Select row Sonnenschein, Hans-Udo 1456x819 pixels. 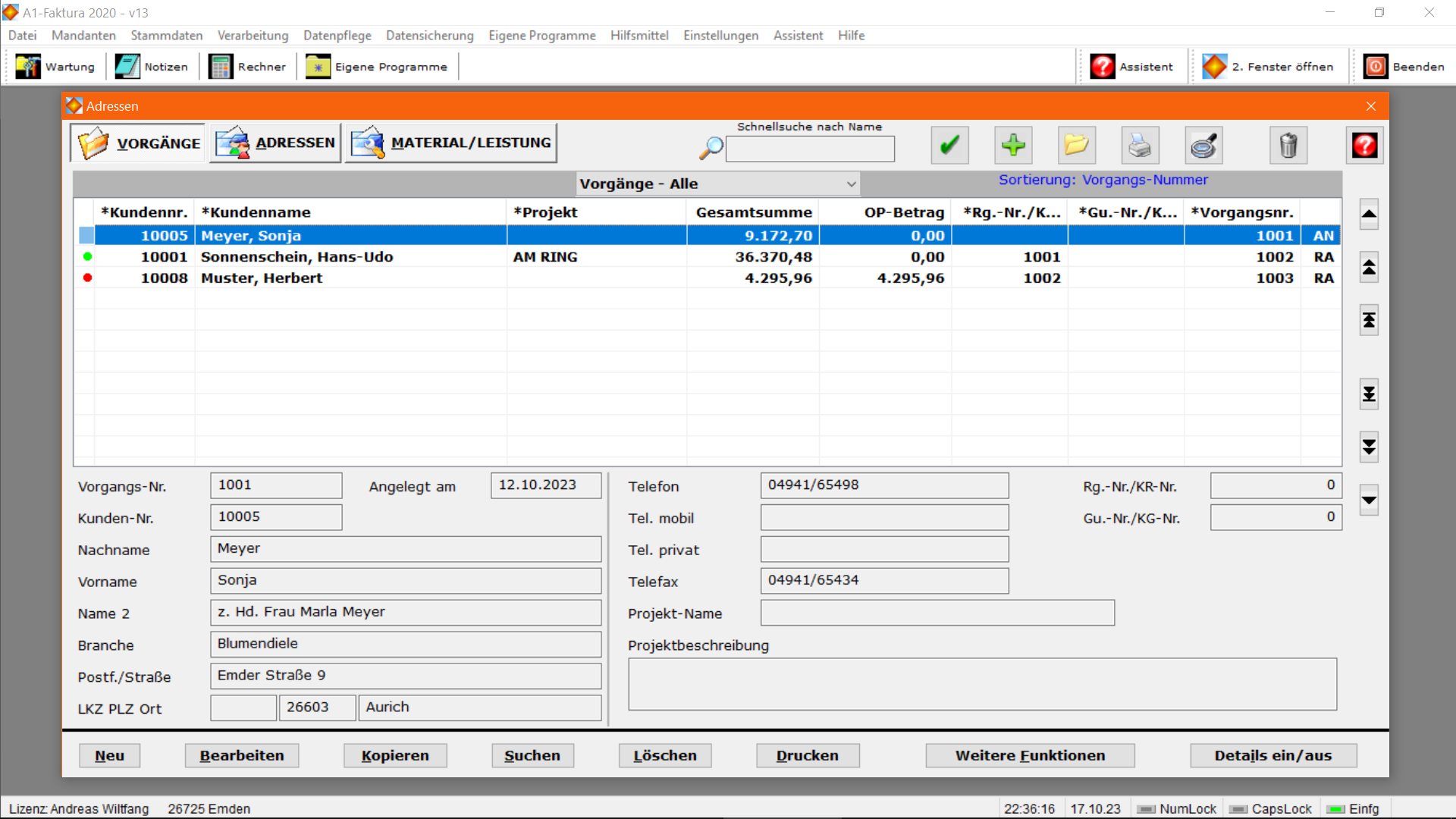[708, 257]
